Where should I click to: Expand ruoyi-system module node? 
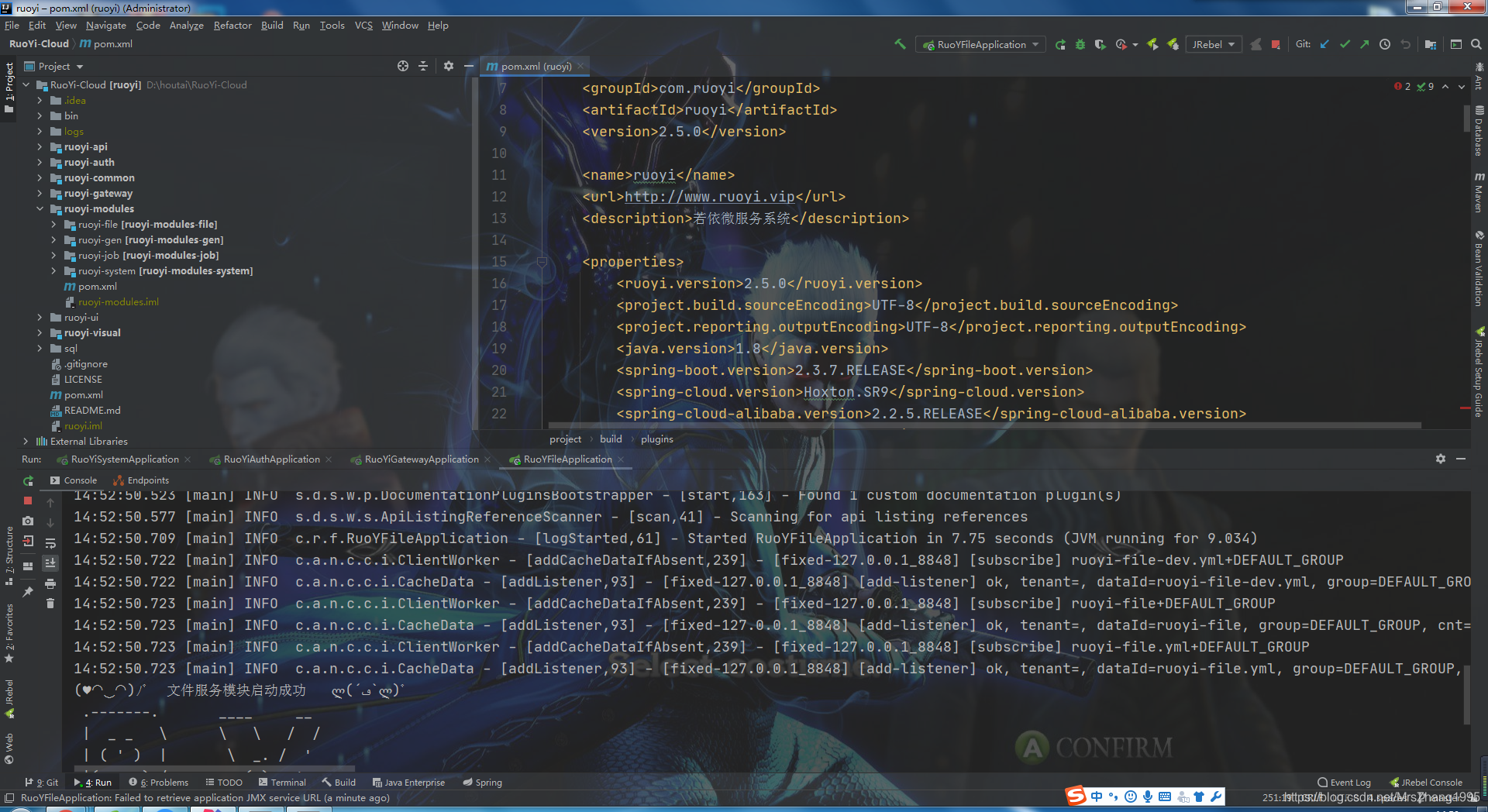(53, 270)
